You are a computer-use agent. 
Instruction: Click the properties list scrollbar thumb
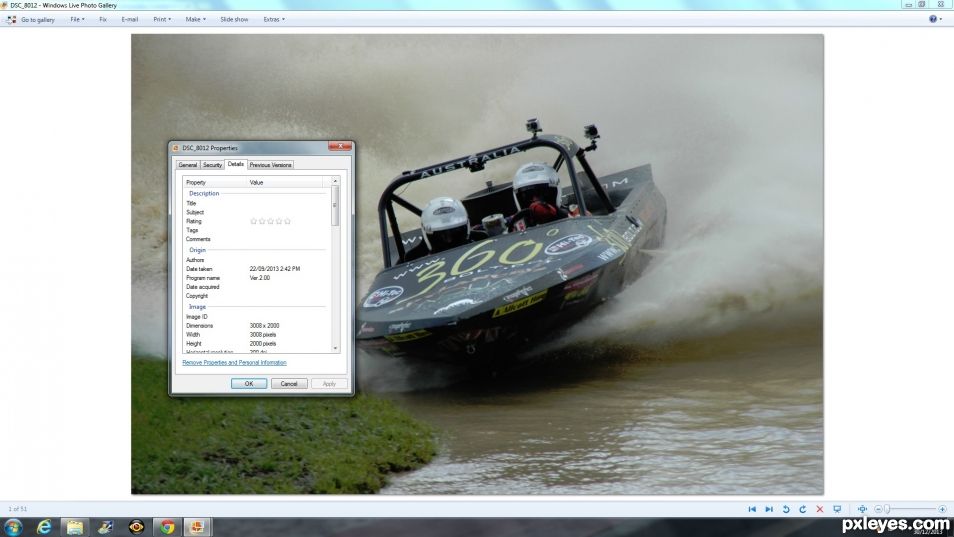[335, 207]
